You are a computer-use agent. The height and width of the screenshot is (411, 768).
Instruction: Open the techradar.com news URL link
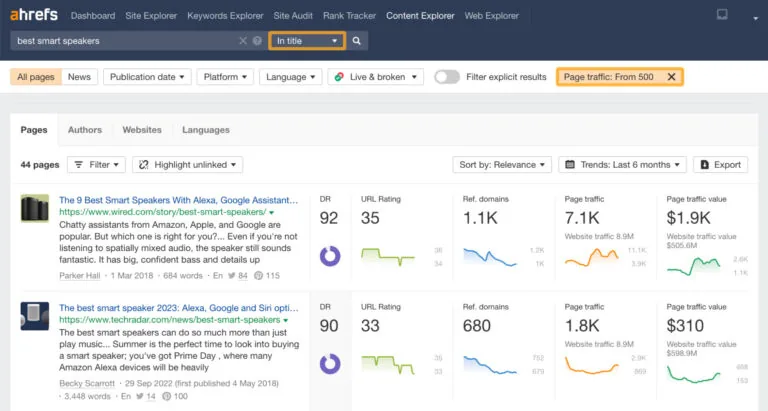coord(169,320)
